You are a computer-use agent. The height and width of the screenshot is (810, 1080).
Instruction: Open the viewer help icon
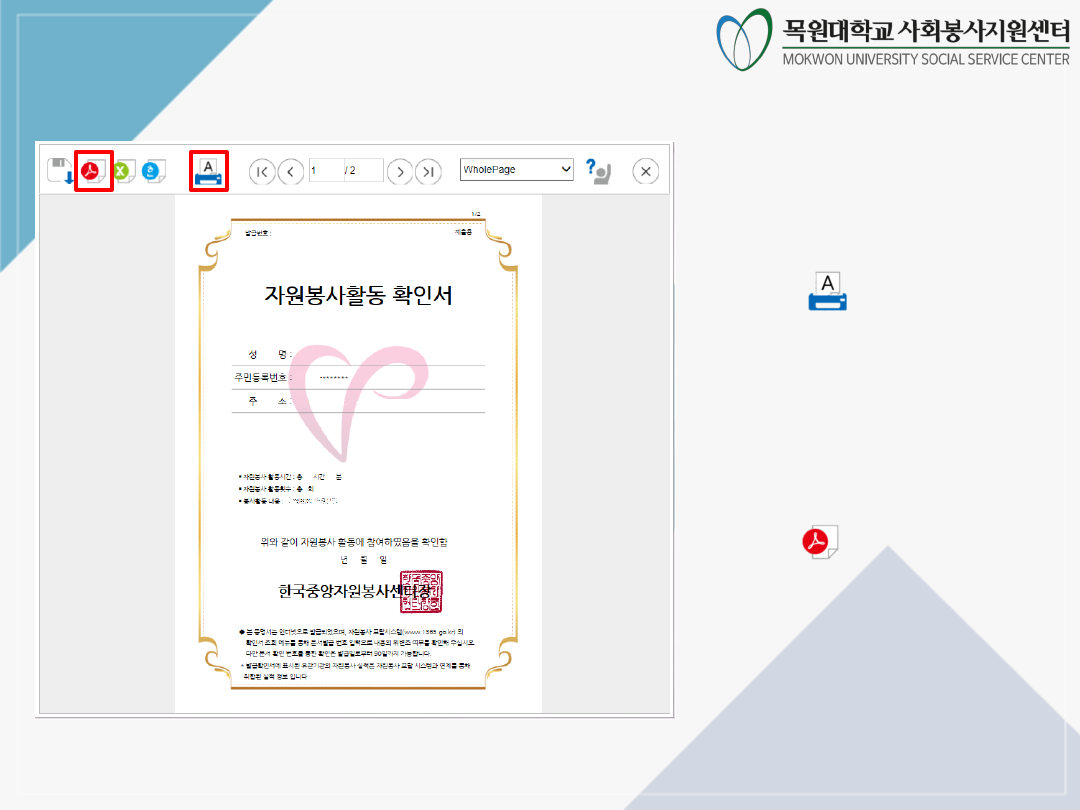pos(598,171)
